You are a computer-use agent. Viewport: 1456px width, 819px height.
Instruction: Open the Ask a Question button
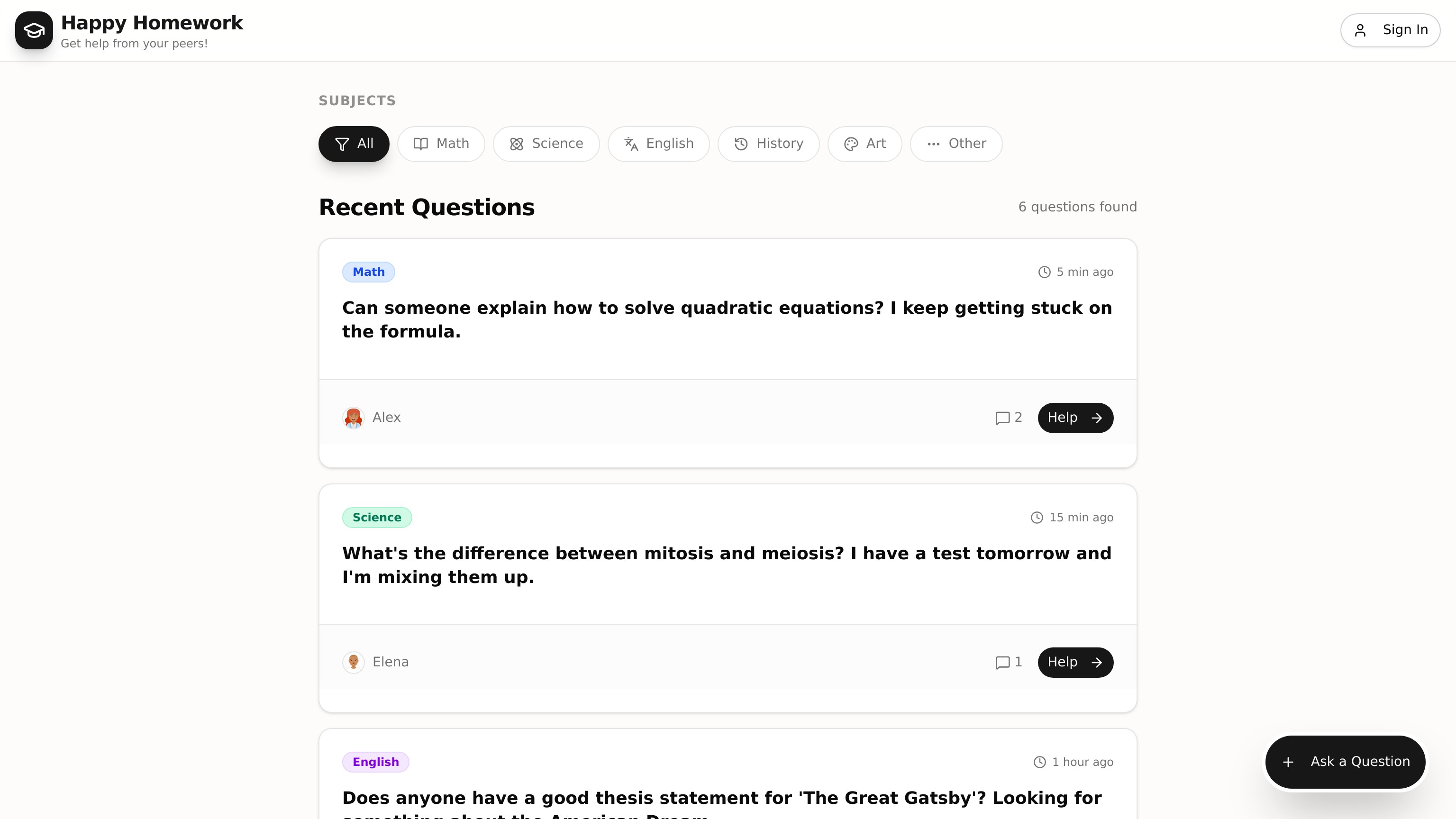tap(1345, 762)
